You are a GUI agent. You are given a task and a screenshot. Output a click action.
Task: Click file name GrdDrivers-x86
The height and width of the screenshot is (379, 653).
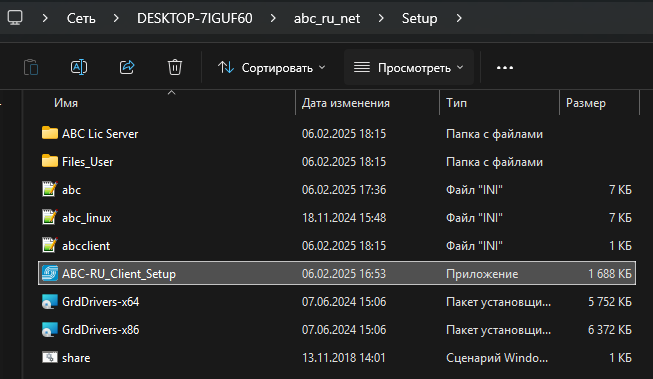click(100, 329)
